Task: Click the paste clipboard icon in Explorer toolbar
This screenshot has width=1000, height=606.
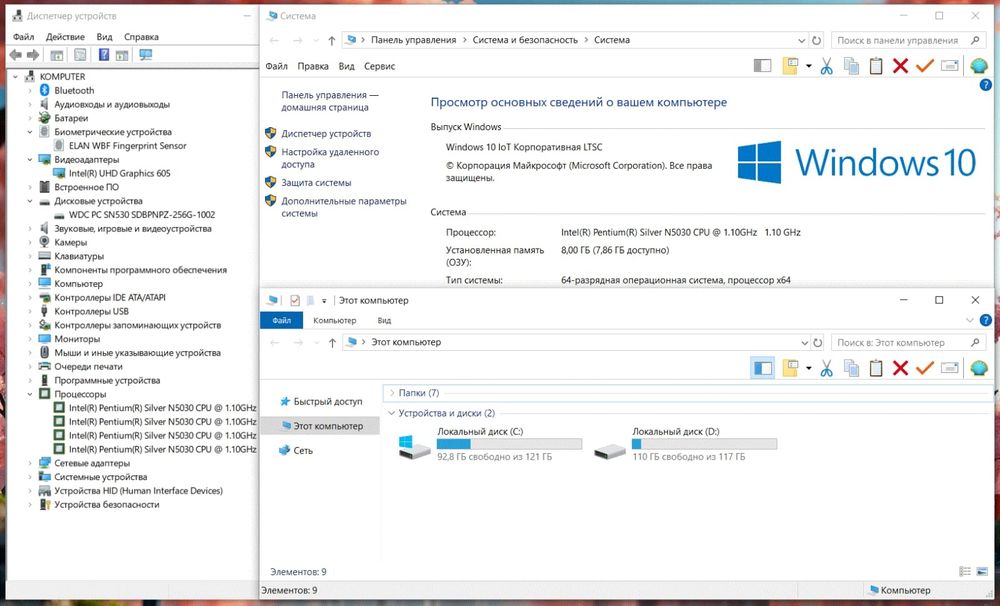Action: tap(876, 368)
